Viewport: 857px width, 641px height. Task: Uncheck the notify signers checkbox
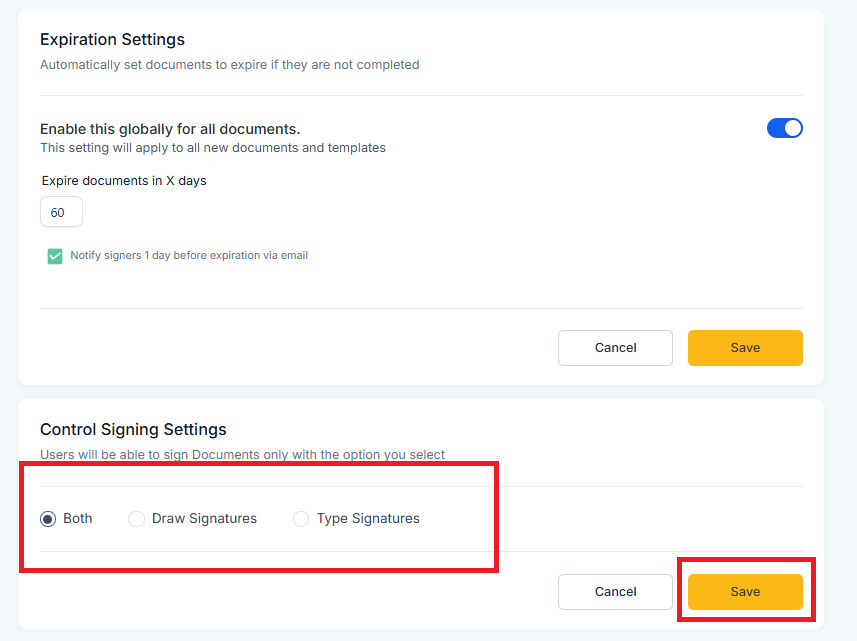point(55,256)
